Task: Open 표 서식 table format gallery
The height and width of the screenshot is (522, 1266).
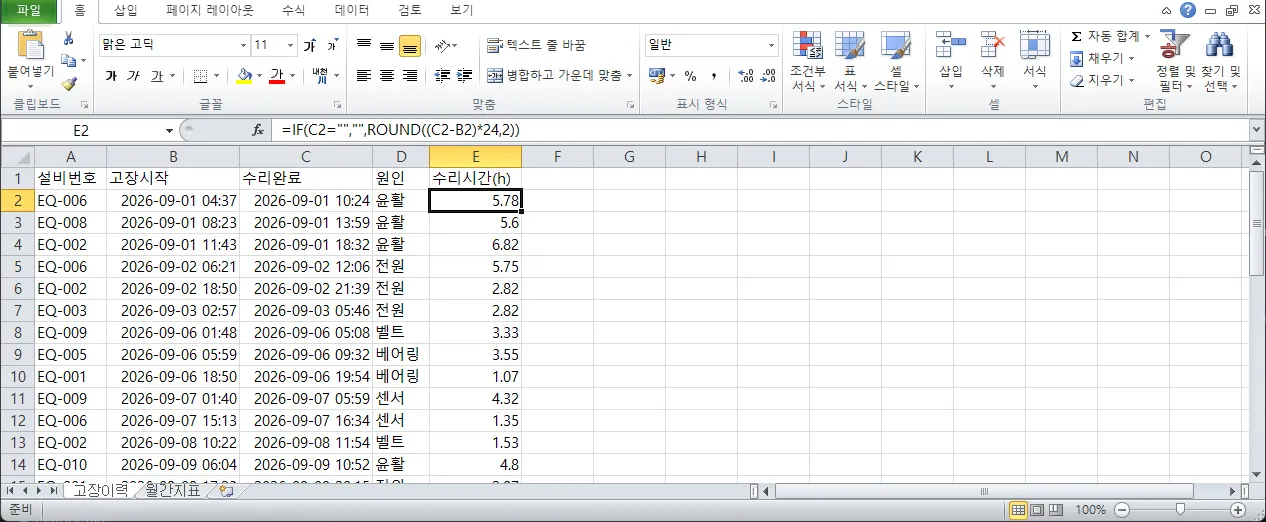Action: click(x=850, y=62)
